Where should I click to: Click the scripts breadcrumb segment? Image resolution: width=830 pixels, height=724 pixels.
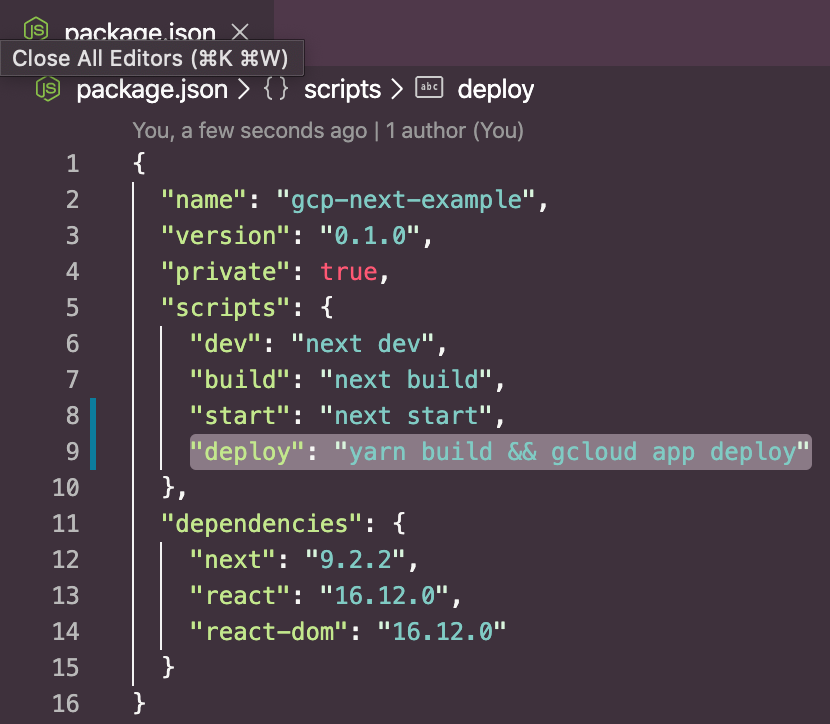click(342, 89)
